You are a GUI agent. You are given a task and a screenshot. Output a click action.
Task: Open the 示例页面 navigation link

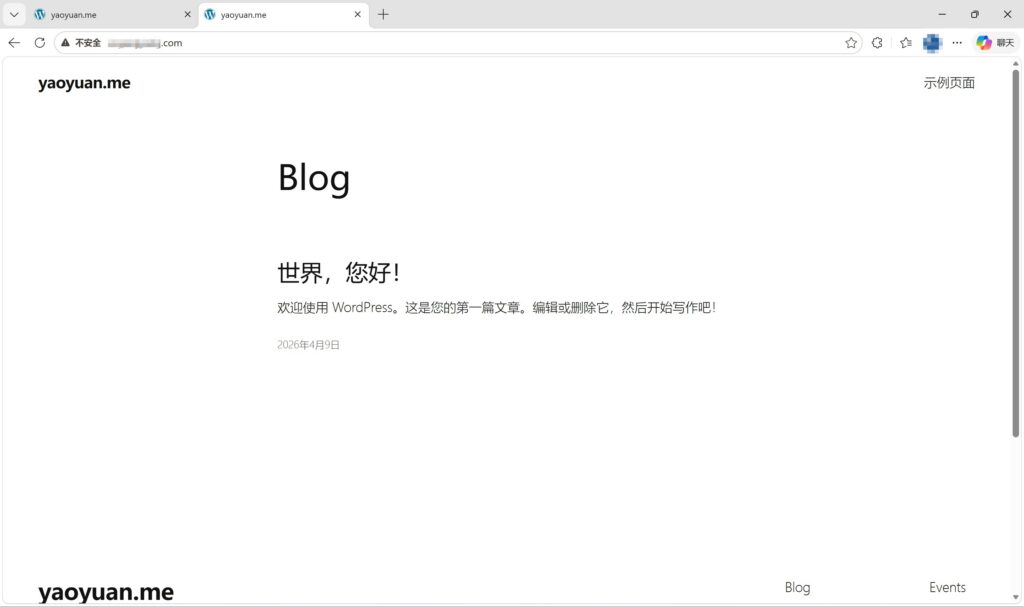[948, 83]
